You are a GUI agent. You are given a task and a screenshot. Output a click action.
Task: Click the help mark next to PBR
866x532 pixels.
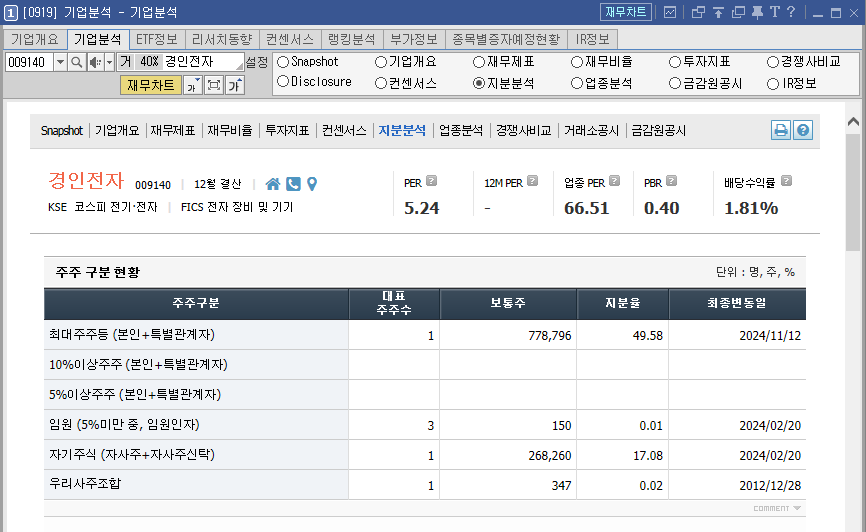coord(672,181)
